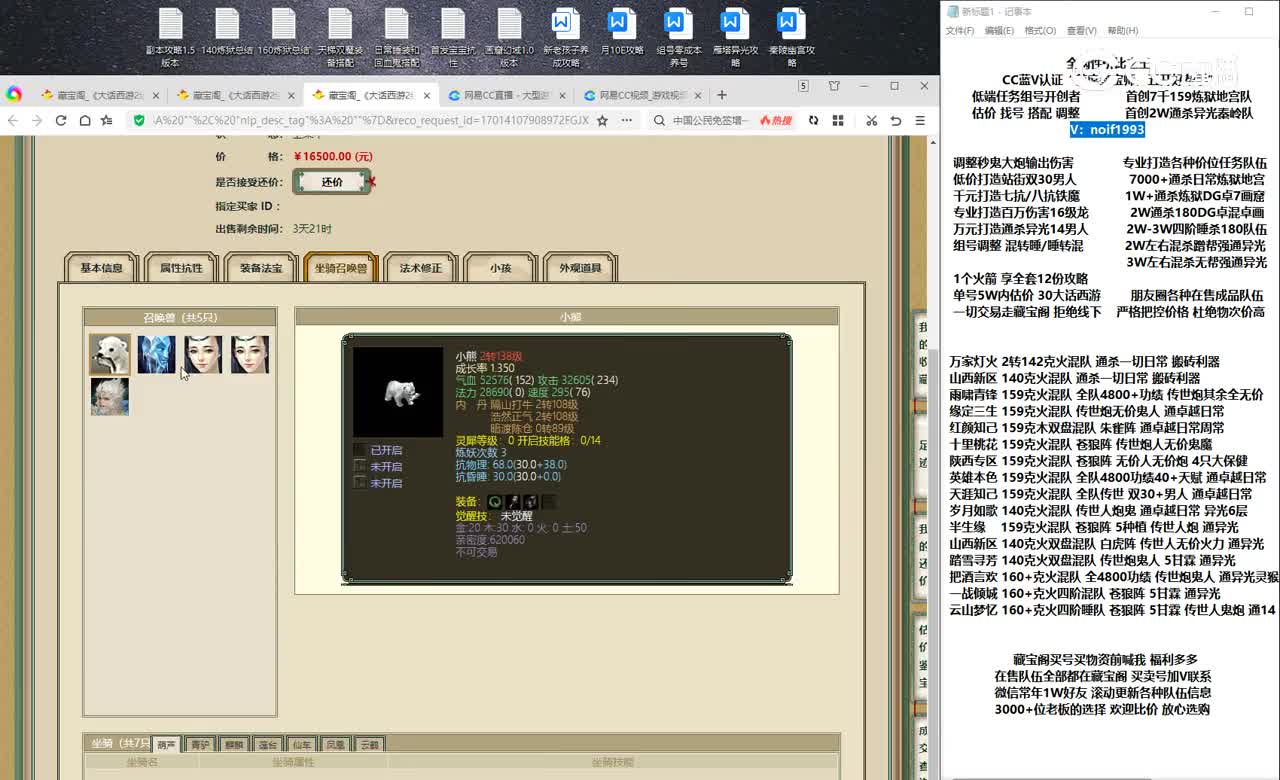1280x780 pixels.
Task: Click the scissors screenshot icon
Action: 871,120
